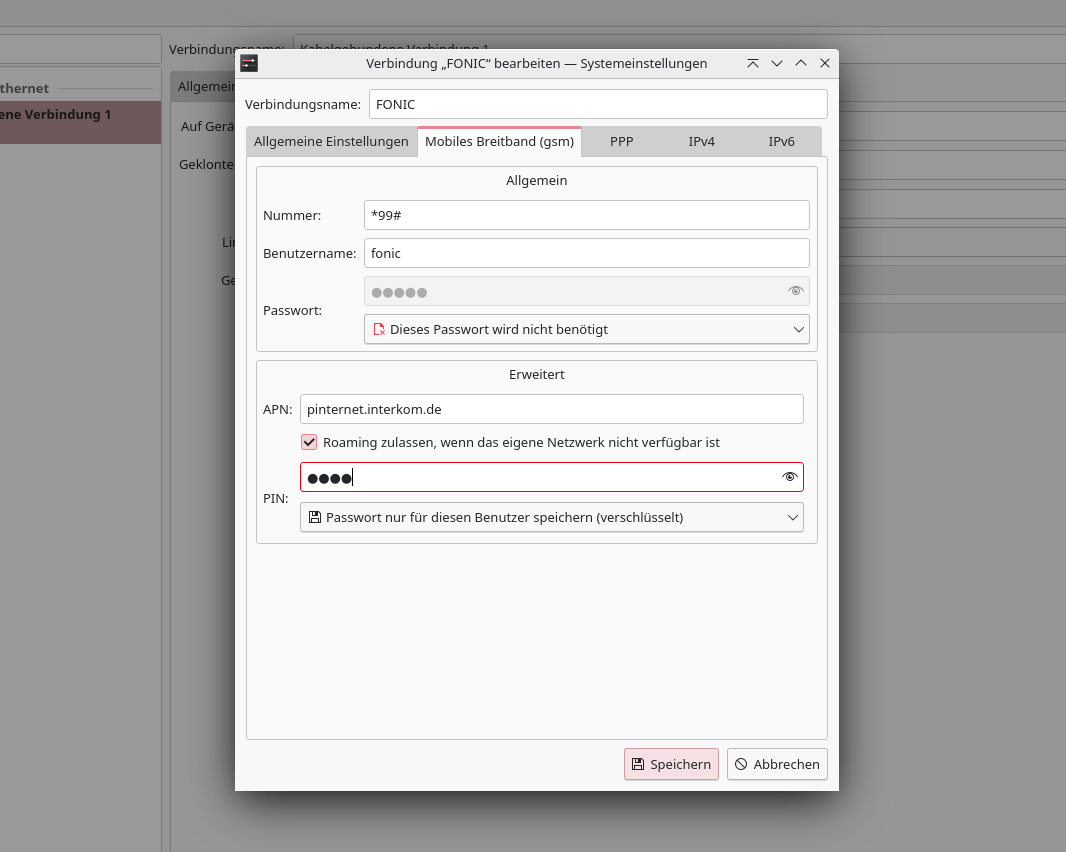The image size is (1066, 852).
Task: Select the Mobiles Breitband (gsm) tab
Action: (500, 141)
